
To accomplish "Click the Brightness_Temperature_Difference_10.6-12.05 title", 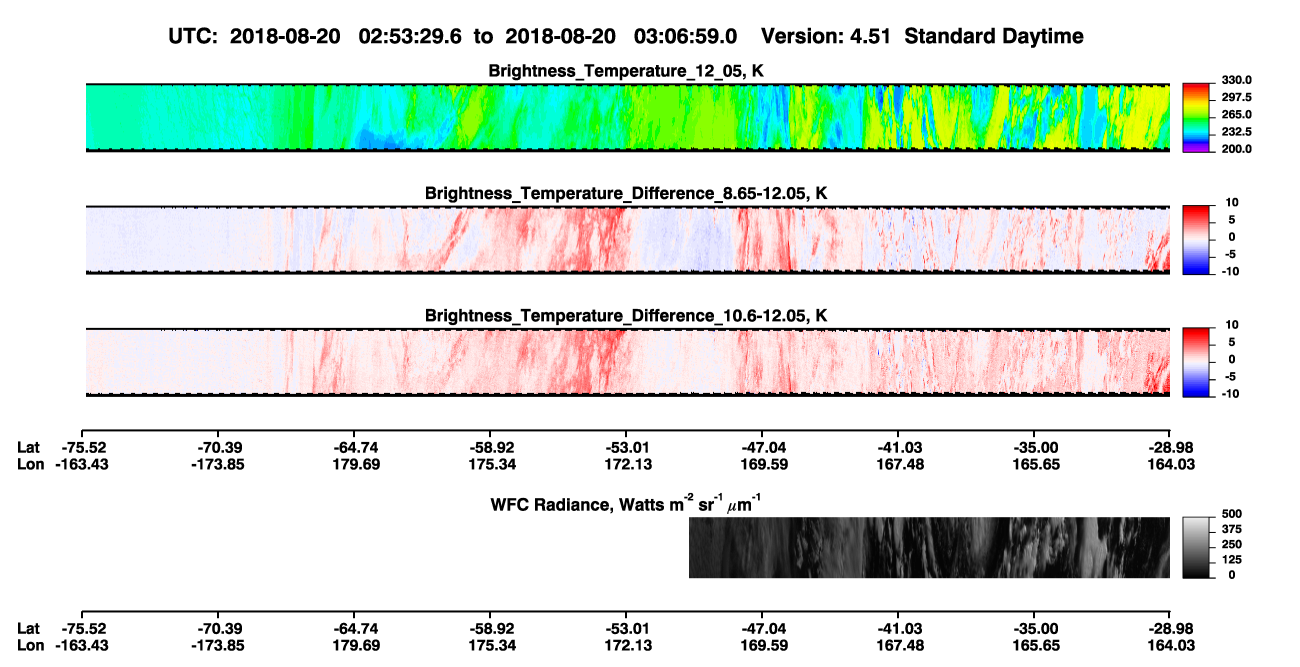I will coord(626,316).
